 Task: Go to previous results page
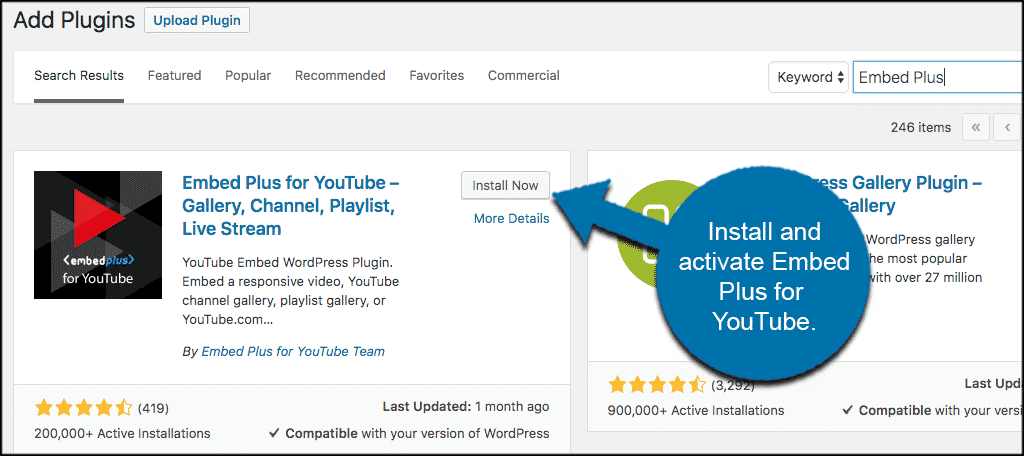1008,127
